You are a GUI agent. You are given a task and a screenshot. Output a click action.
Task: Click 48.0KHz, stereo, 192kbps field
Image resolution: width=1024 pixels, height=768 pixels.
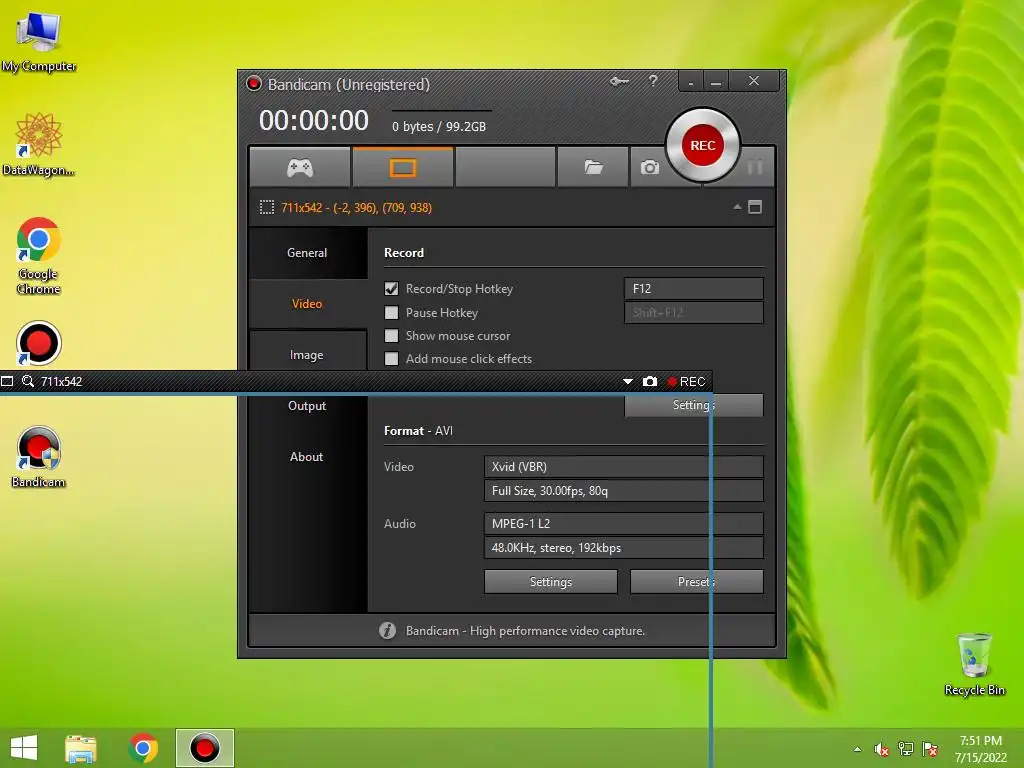tap(624, 547)
